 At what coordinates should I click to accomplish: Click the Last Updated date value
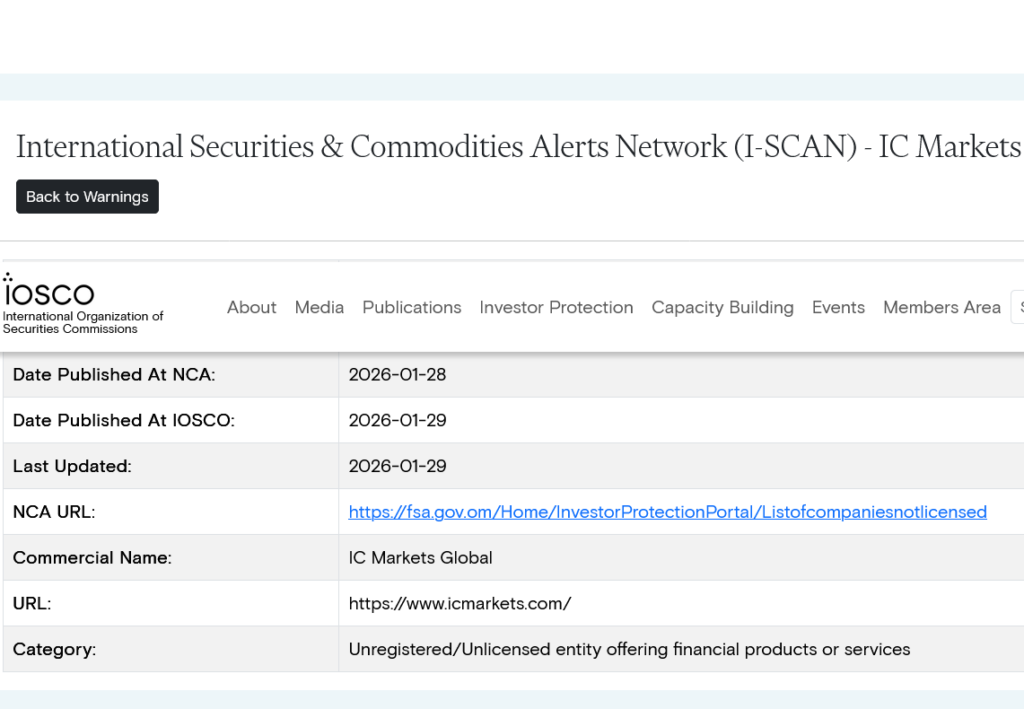click(397, 467)
